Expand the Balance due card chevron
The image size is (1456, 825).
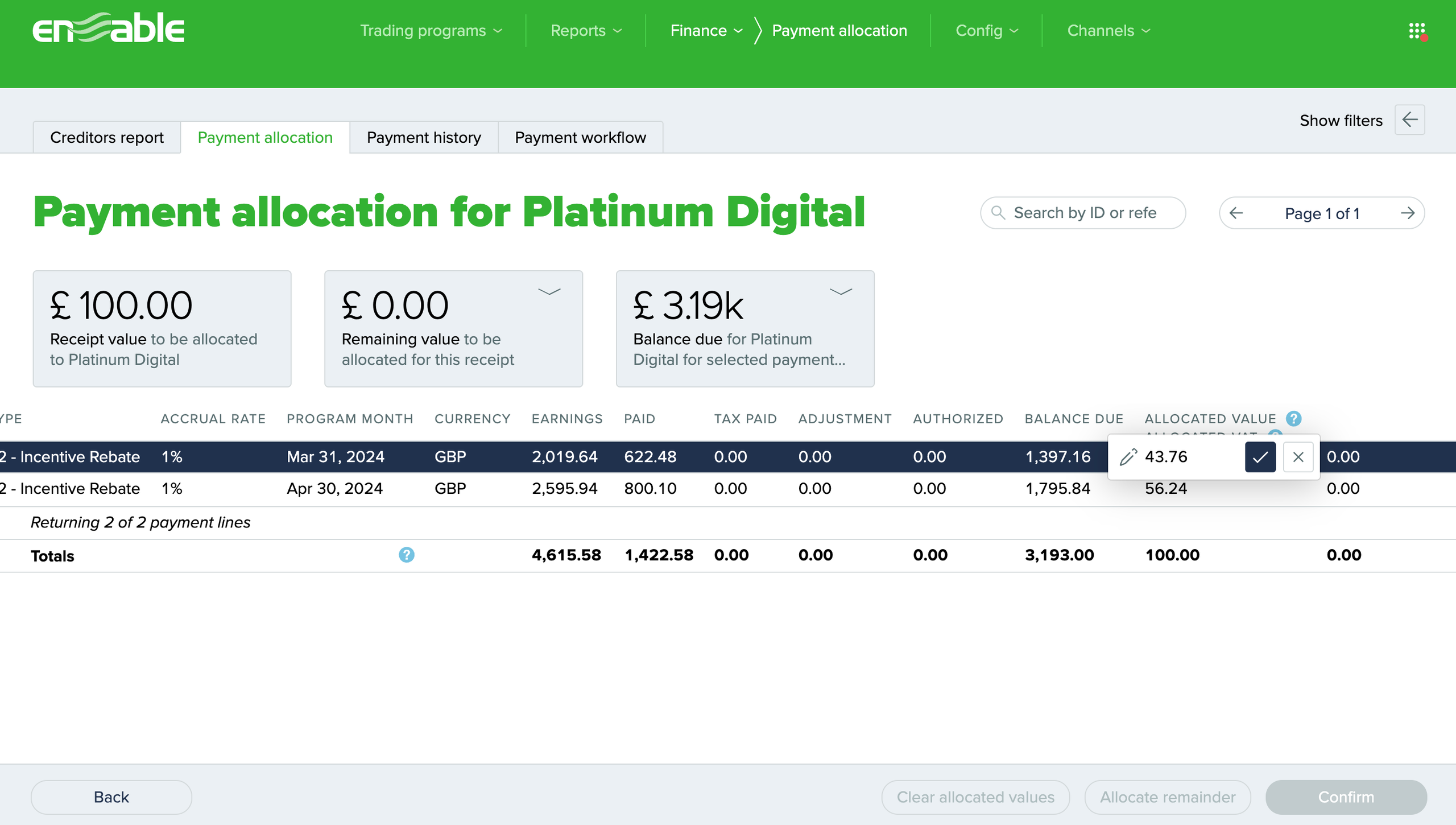click(x=841, y=292)
